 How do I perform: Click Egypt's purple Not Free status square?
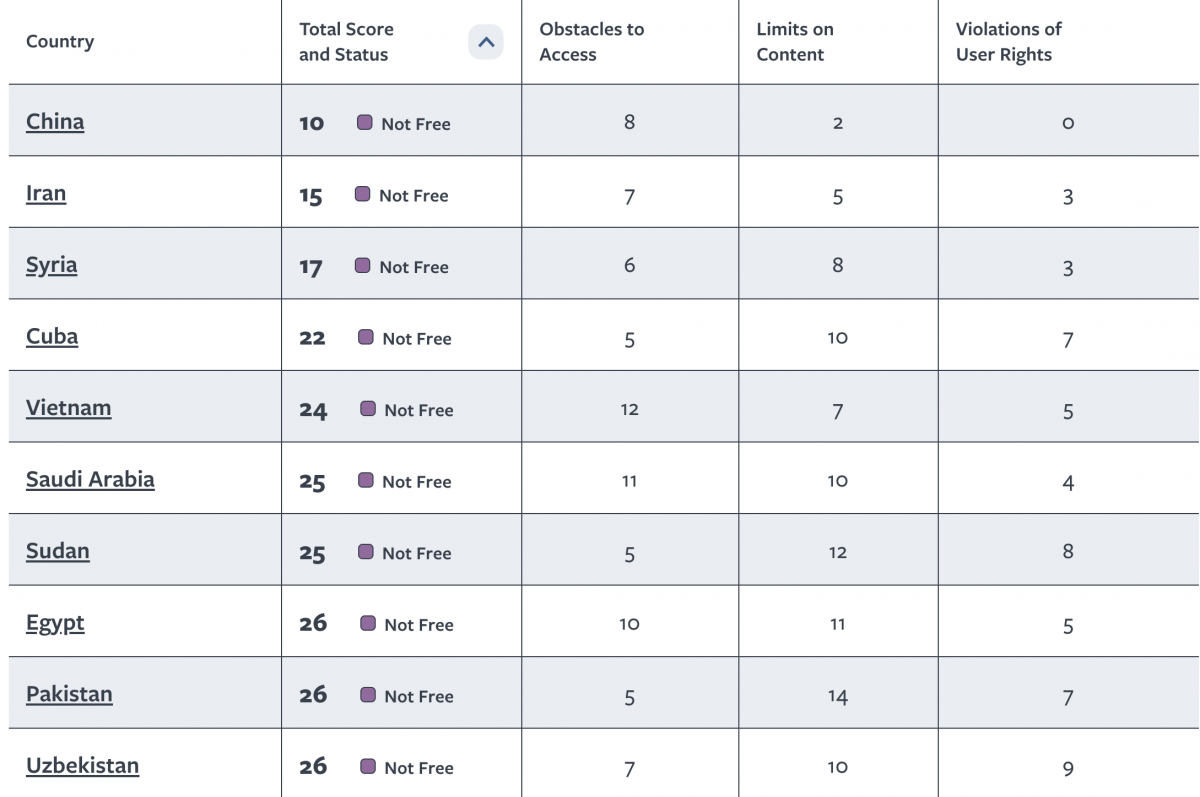(368, 623)
